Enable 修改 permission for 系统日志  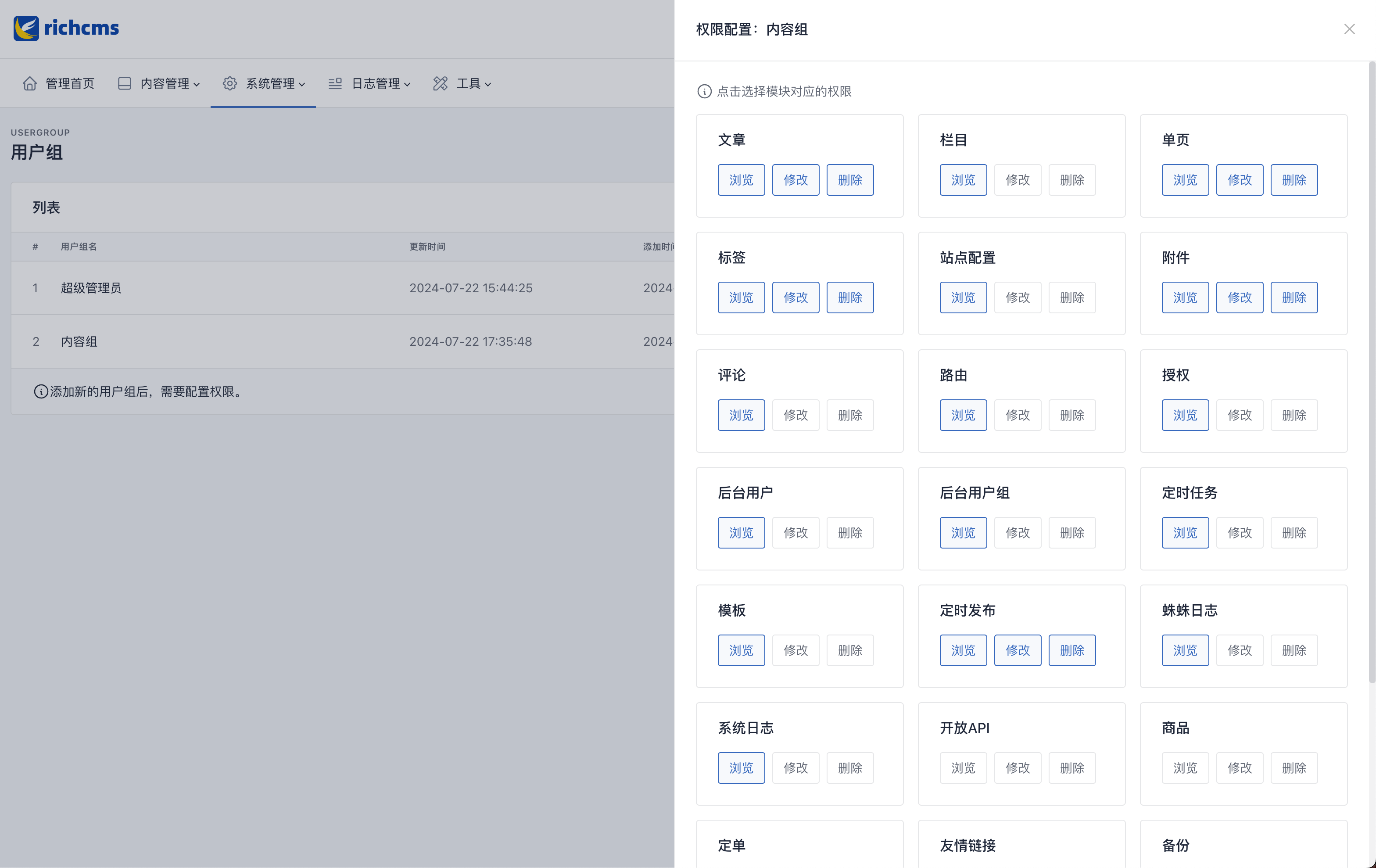[x=795, y=768]
